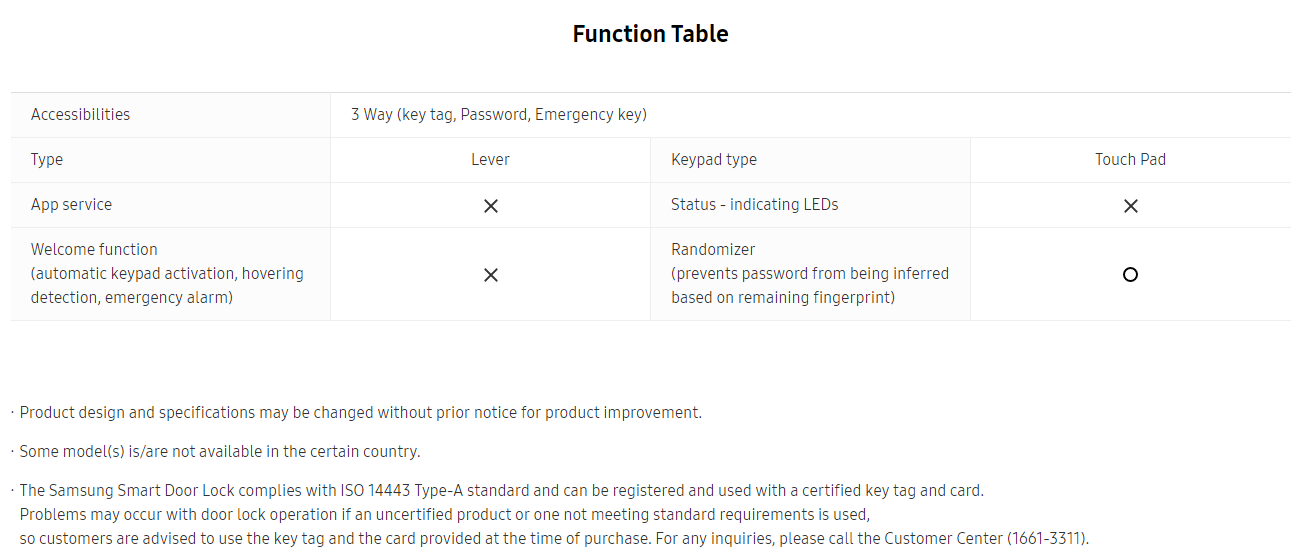
Task: Select the Function Table heading
Action: (x=650, y=34)
